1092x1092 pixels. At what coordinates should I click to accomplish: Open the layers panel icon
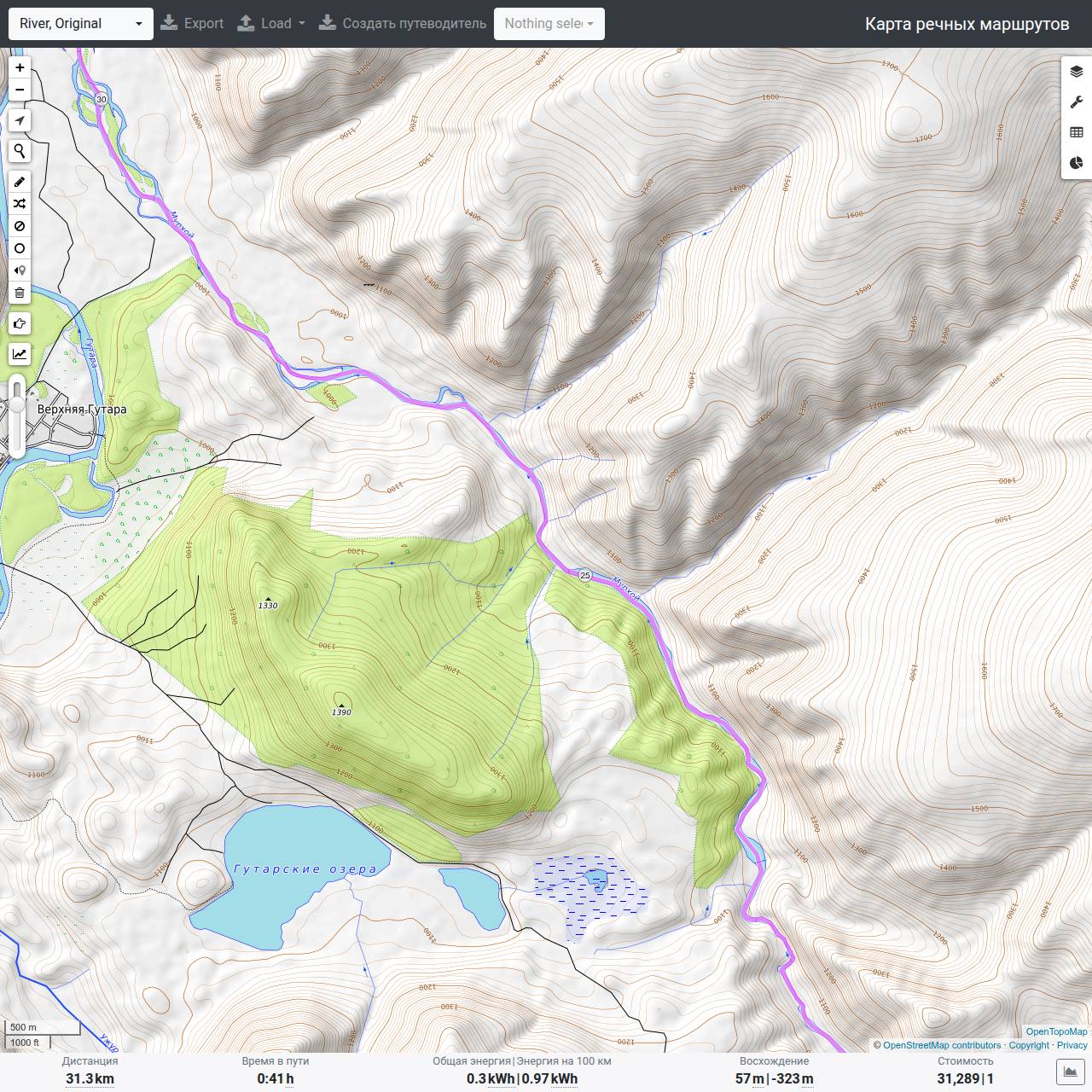pyautogui.click(x=1077, y=72)
